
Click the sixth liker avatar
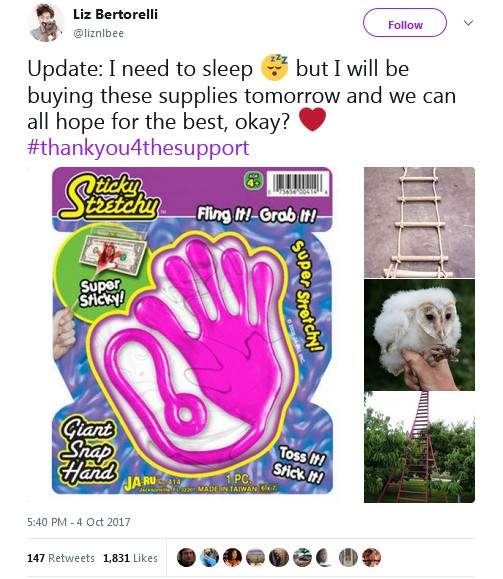pyautogui.click(x=302, y=558)
